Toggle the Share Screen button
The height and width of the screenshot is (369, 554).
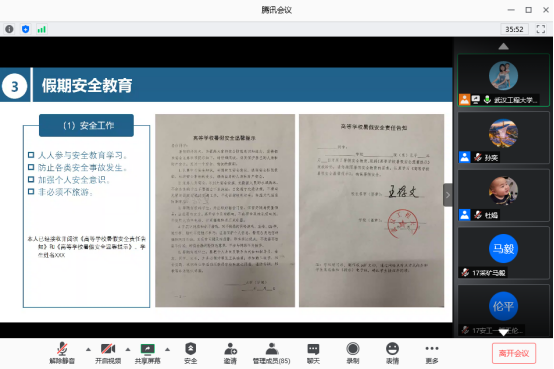(147, 353)
